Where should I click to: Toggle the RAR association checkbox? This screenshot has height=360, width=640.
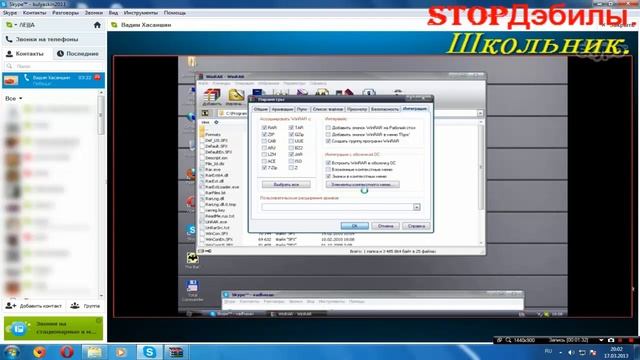click(x=264, y=128)
